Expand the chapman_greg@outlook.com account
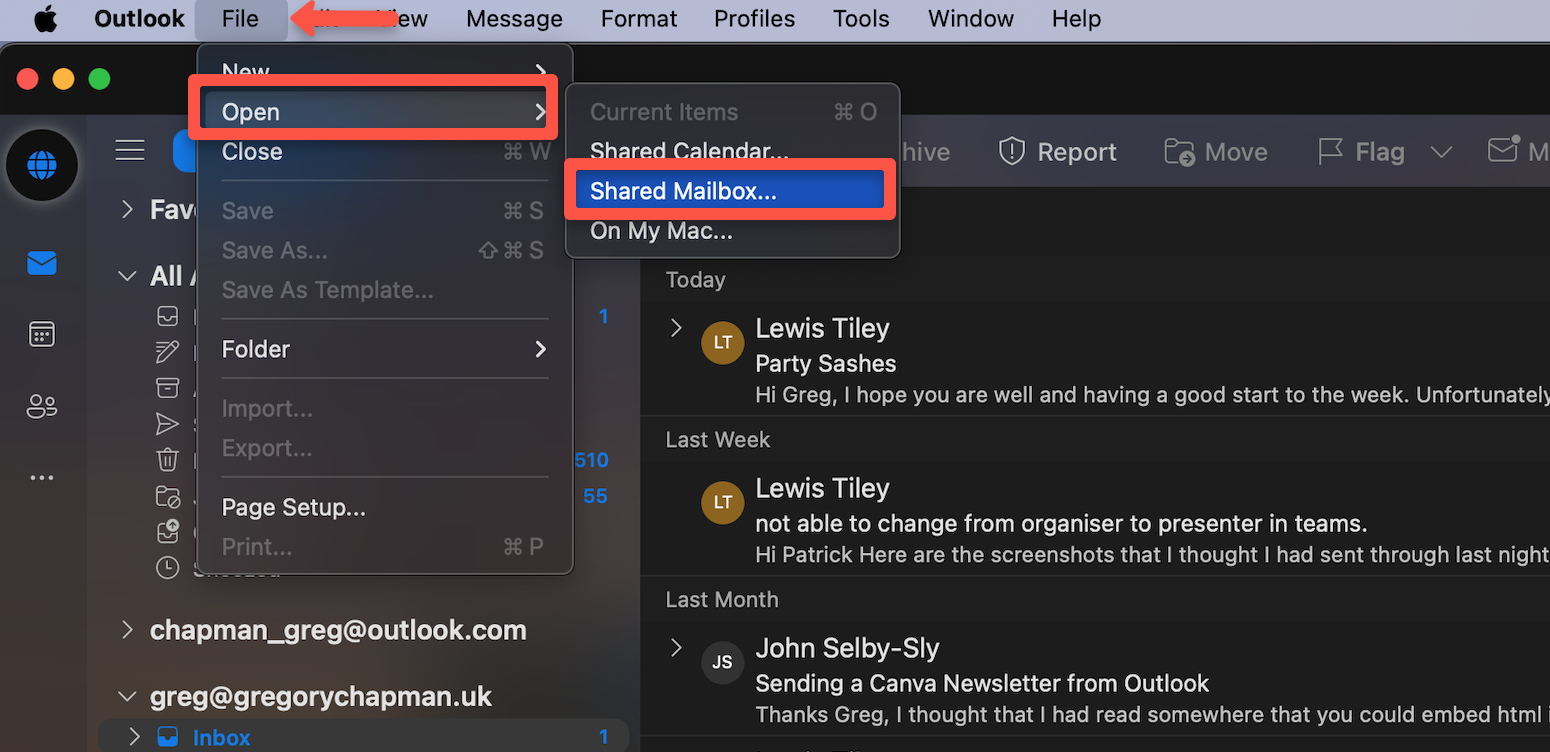Image resolution: width=1550 pixels, height=752 pixels. click(127, 630)
